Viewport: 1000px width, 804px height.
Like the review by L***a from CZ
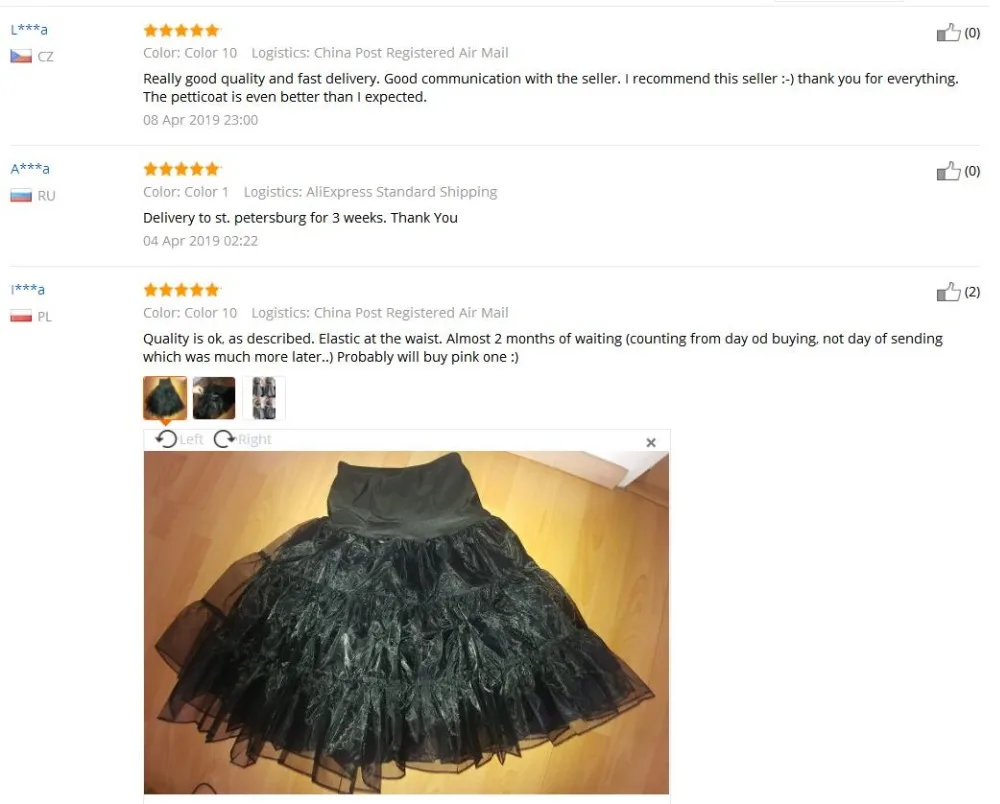pos(948,33)
